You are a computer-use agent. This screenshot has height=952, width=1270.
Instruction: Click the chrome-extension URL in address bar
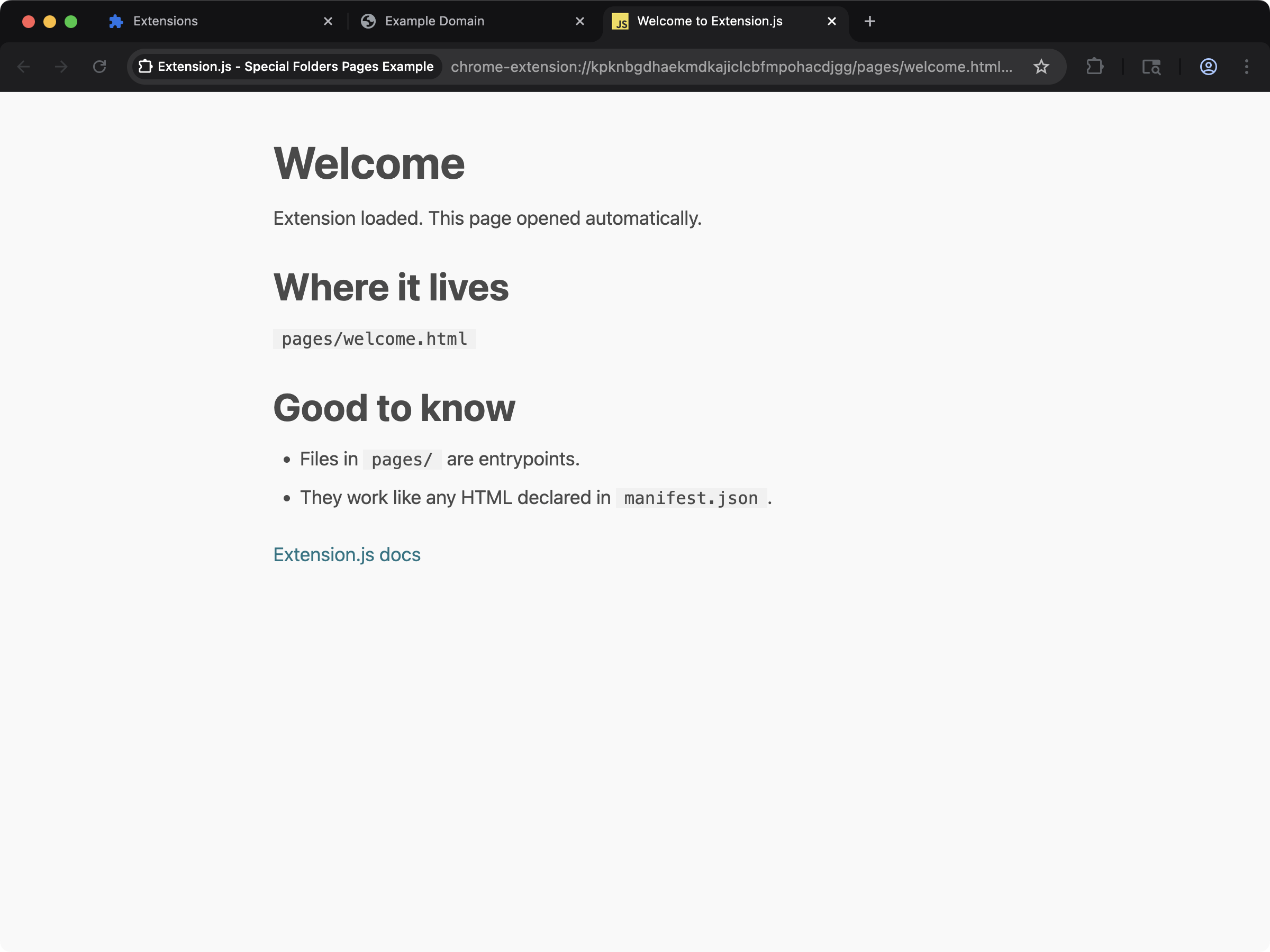[730, 67]
